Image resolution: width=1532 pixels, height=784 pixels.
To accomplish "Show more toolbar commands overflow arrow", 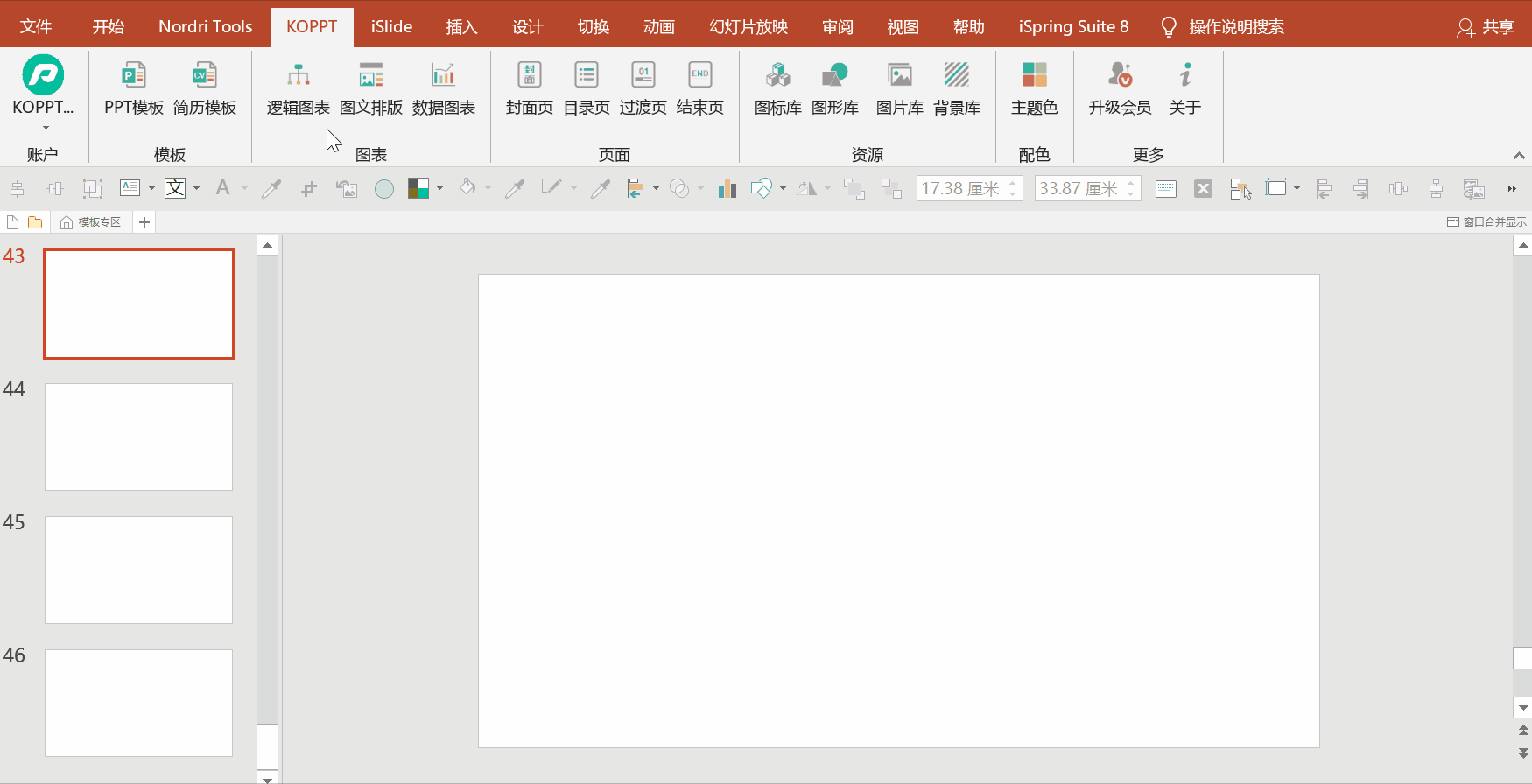I will click(1511, 188).
